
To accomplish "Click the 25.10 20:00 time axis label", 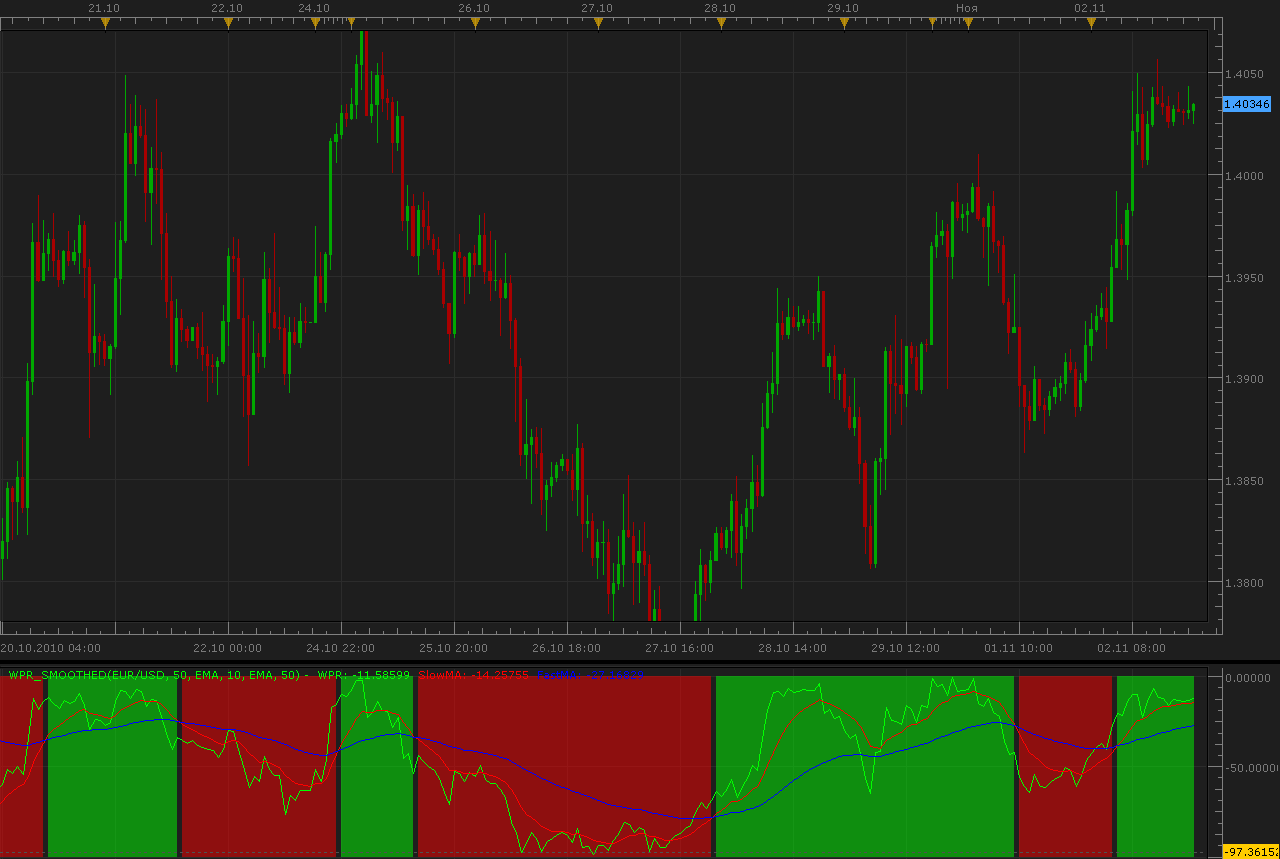I will click(x=453, y=648).
